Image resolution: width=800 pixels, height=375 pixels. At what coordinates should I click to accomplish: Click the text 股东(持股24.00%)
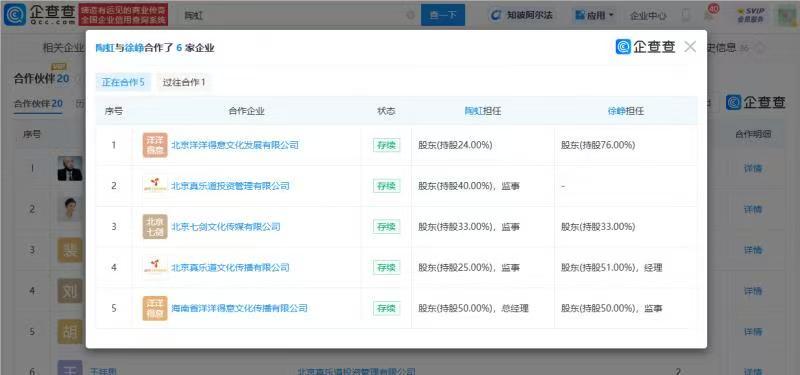click(x=455, y=145)
